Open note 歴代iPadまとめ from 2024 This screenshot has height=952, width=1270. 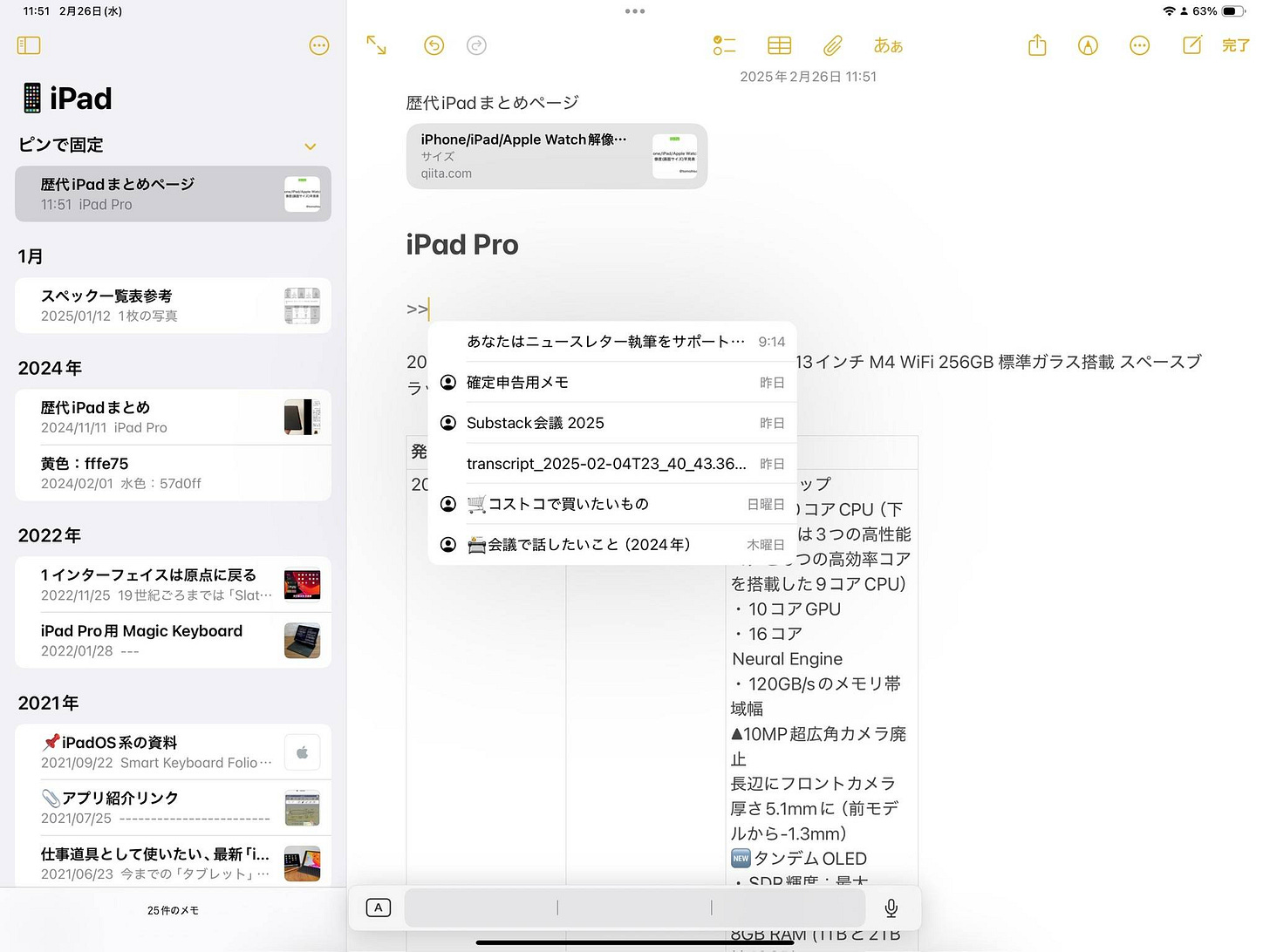click(x=173, y=417)
